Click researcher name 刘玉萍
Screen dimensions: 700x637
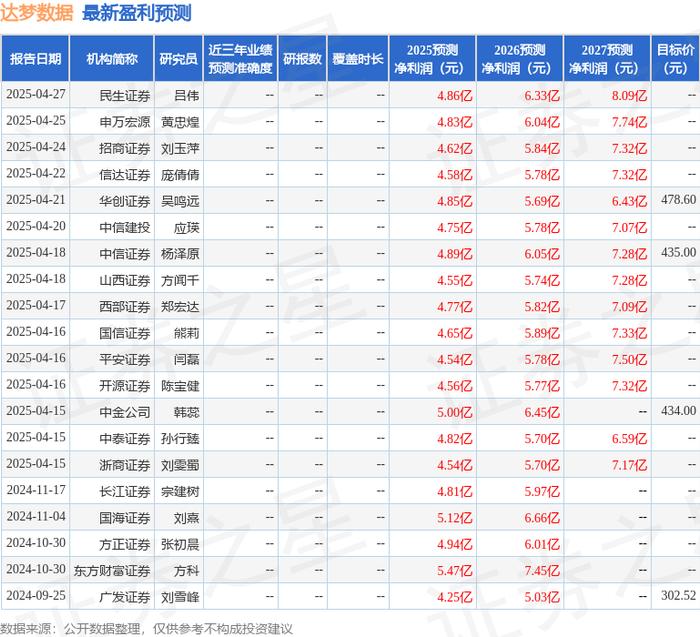[180, 148]
